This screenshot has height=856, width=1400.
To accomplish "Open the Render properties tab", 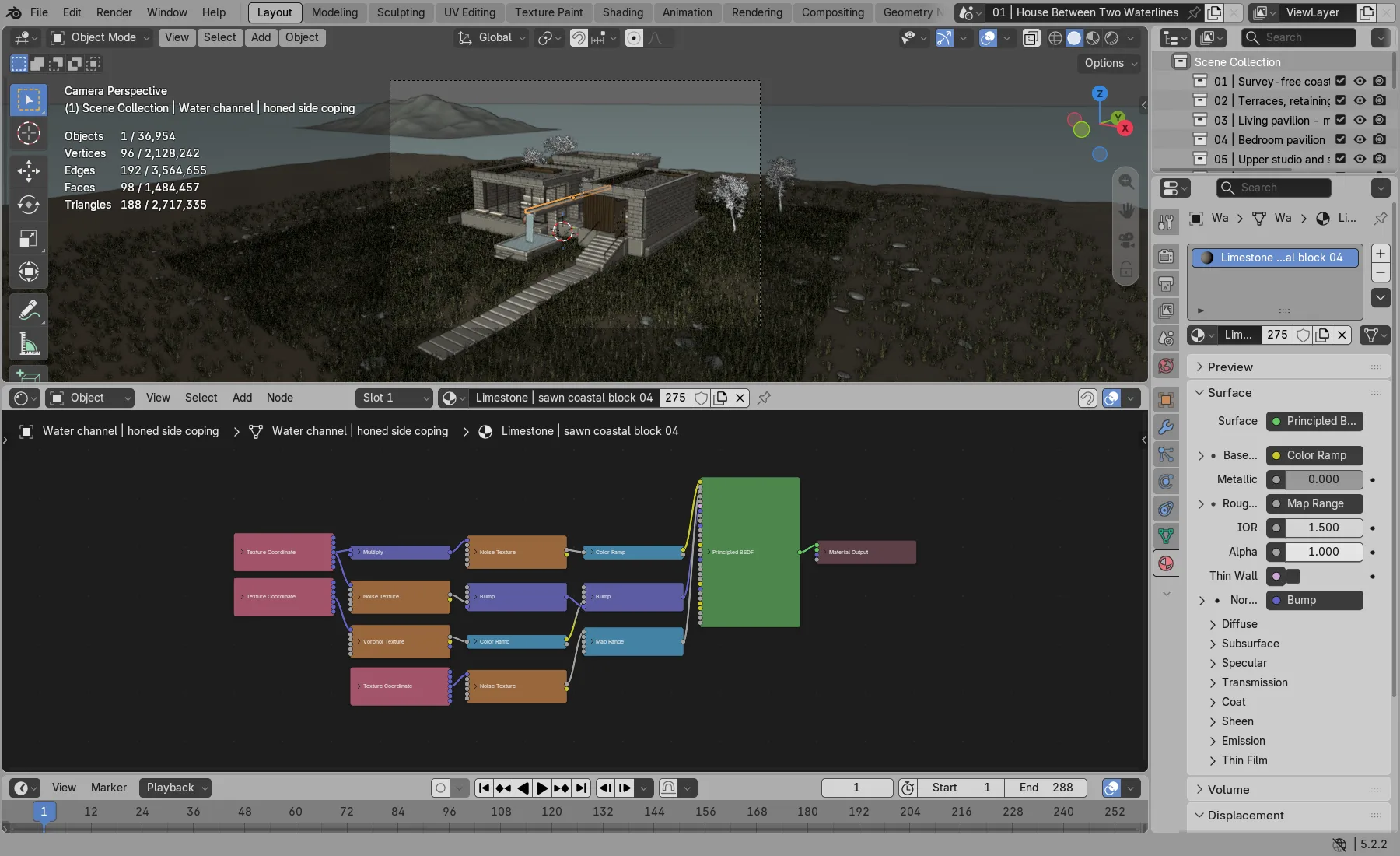I will 1166,256.
